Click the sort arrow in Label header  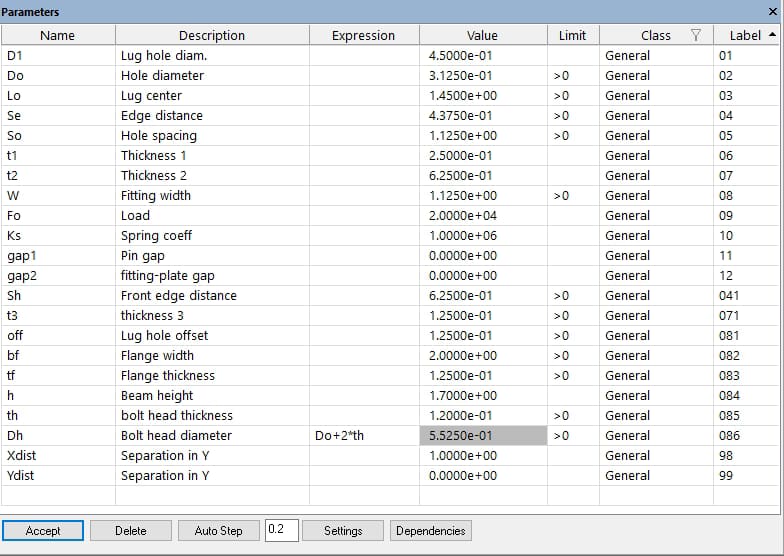771,35
